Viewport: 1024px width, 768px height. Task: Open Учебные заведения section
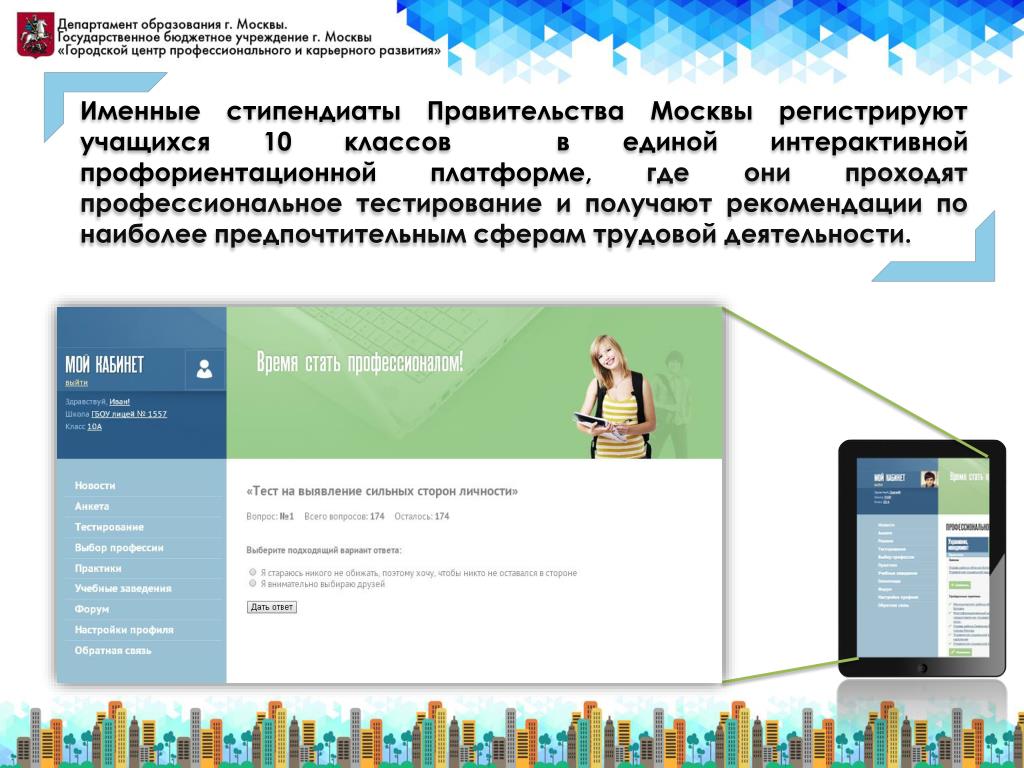click(123, 588)
